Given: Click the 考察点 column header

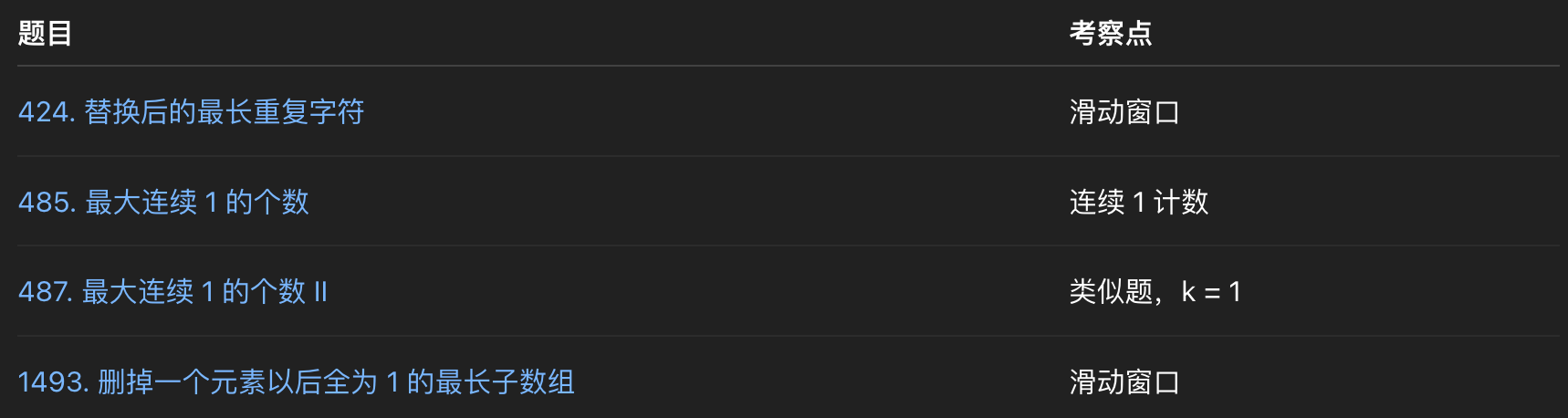Looking at the screenshot, I should click(x=1111, y=33).
